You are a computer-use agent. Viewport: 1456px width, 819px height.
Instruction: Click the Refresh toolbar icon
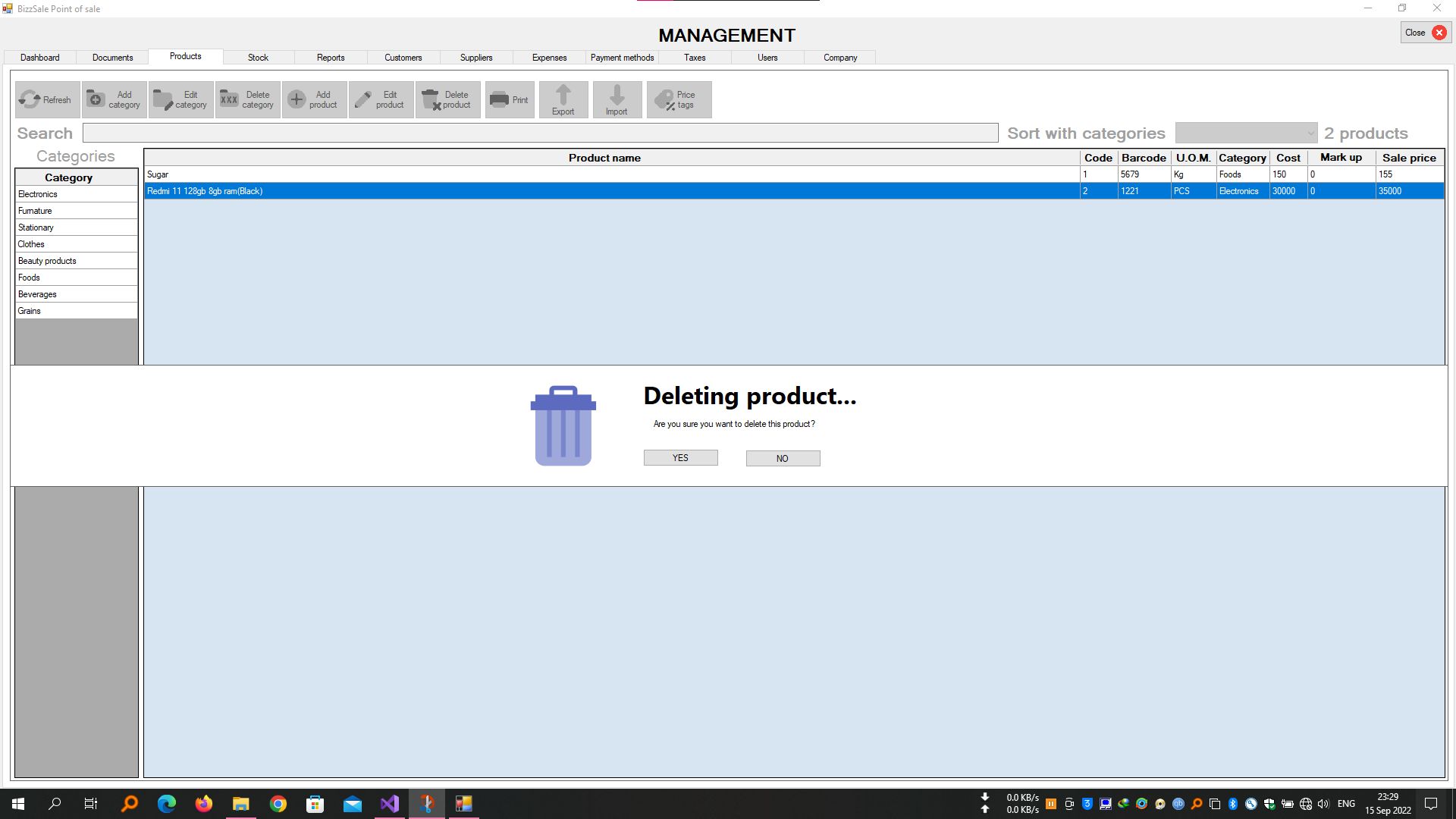pyautogui.click(x=30, y=99)
